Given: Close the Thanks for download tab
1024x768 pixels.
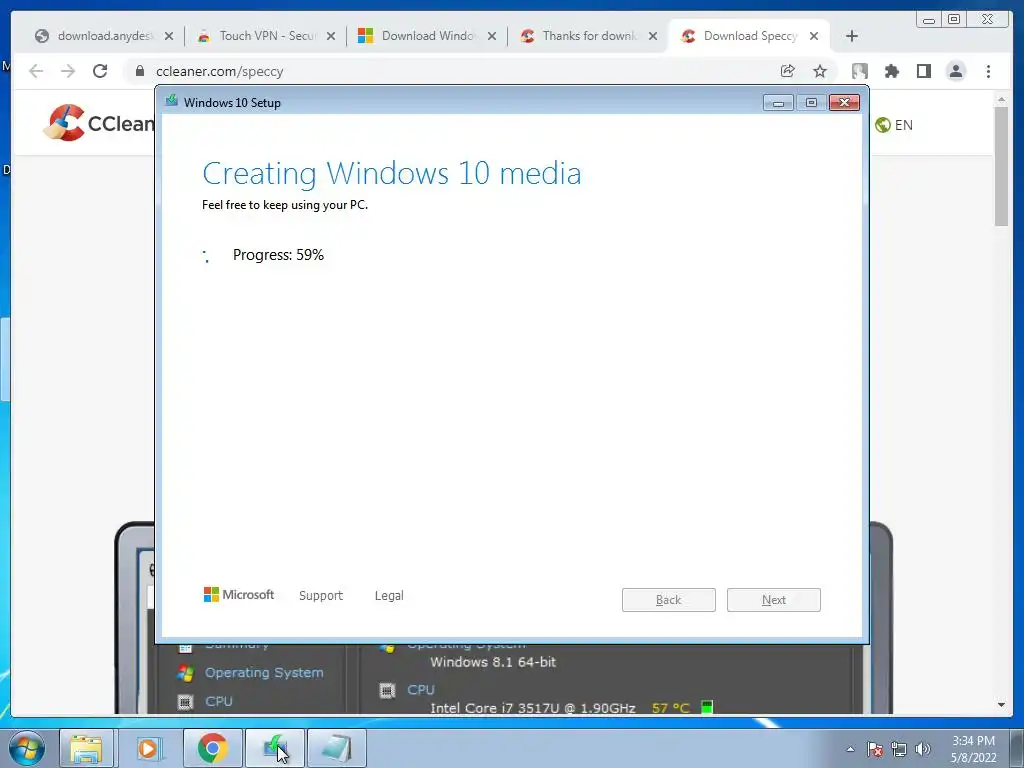Looking at the screenshot, I should [x=652, y=36].
